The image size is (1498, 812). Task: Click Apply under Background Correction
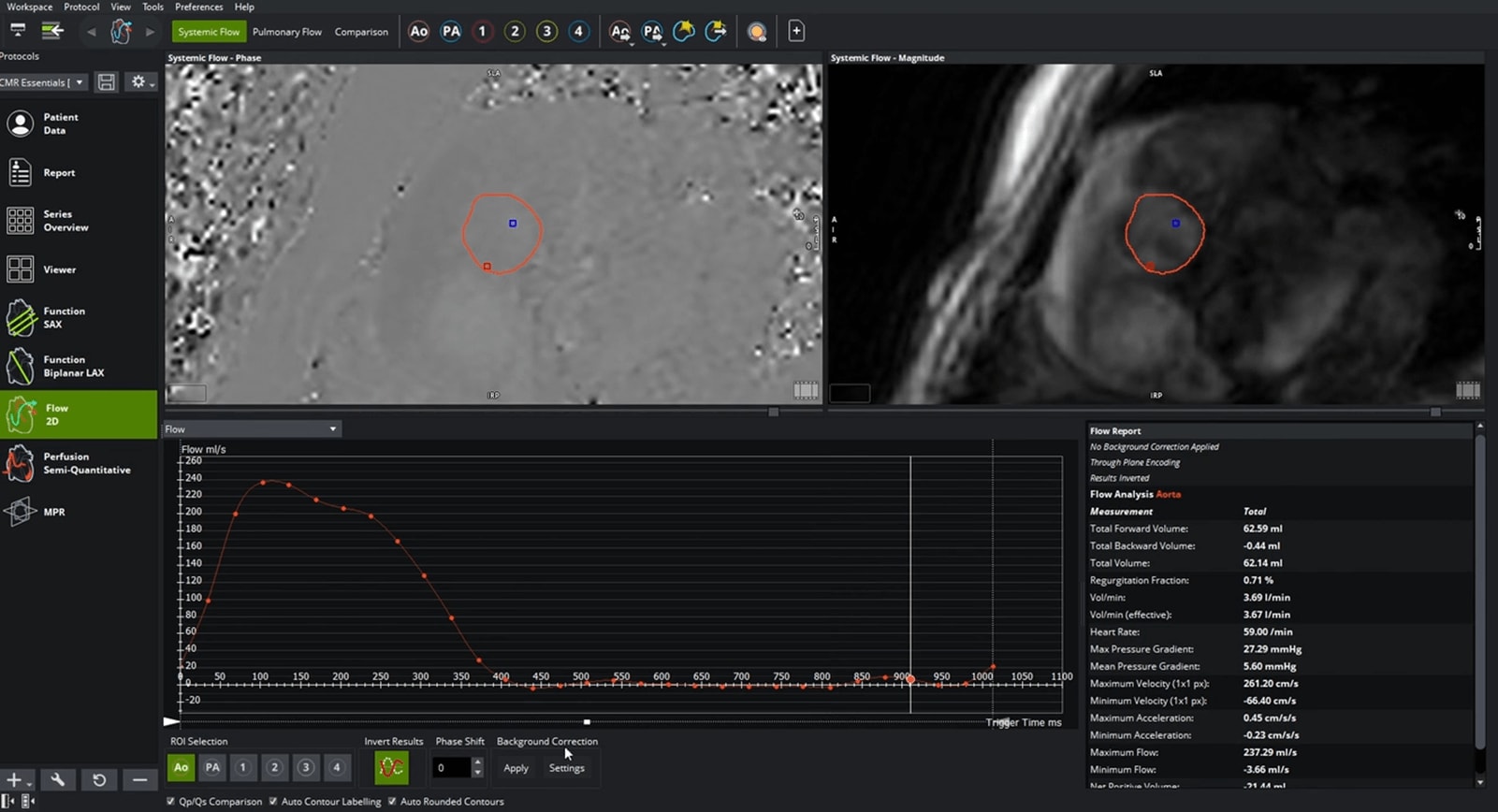pyautogui.click(x=516, y=768)
